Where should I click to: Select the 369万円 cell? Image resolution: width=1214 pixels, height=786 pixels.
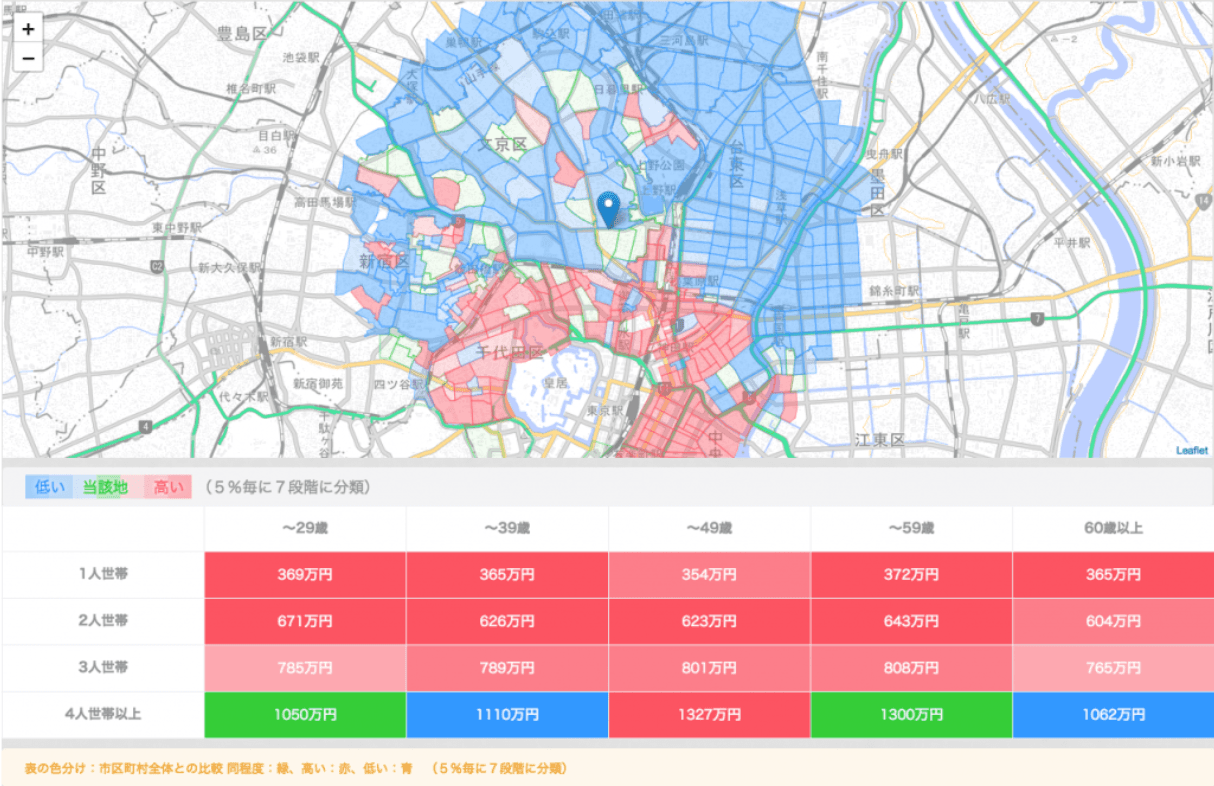coord(305,575)
